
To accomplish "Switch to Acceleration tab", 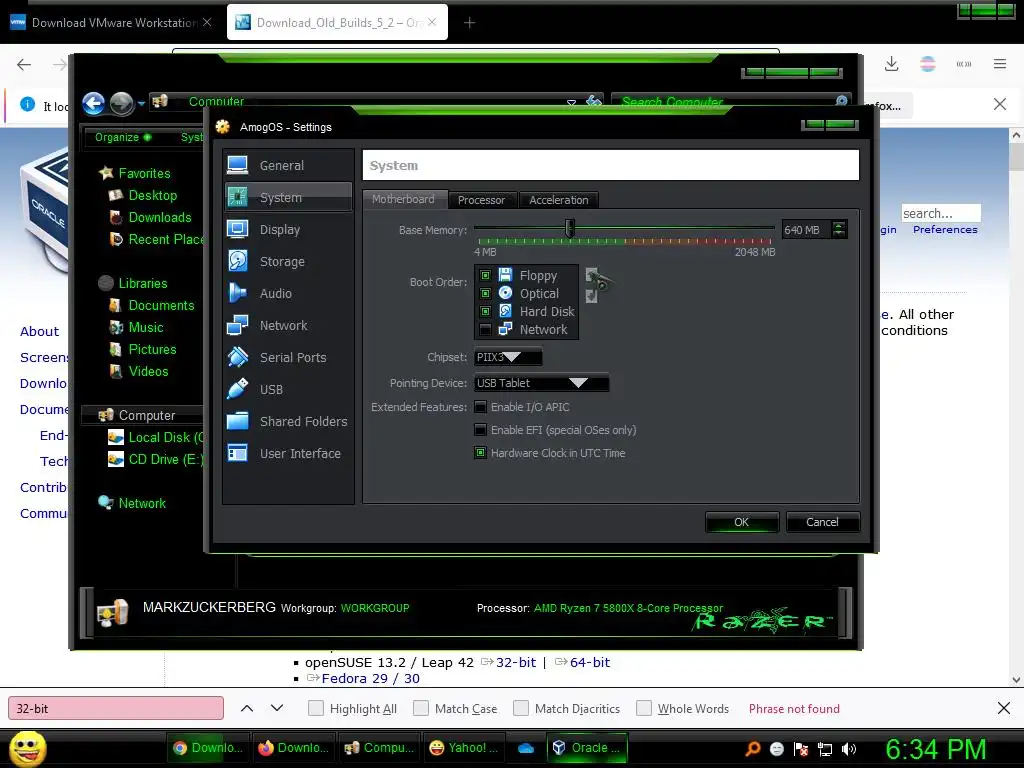I will click(x=558, y=200).
